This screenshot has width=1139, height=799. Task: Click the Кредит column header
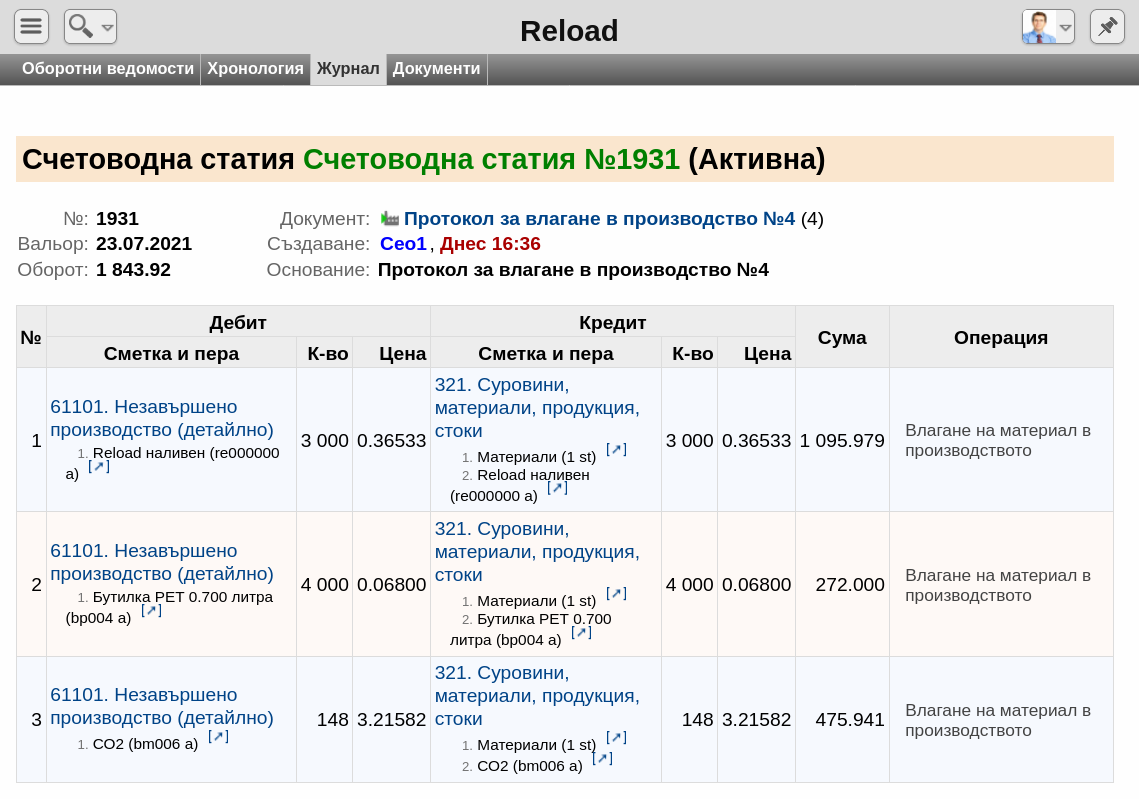(612, 322)
